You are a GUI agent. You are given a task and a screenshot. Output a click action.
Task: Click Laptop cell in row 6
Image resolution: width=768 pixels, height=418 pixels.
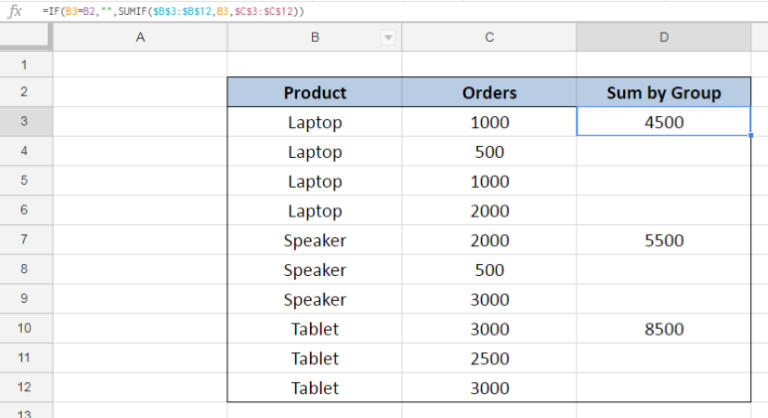click(314, 210)
